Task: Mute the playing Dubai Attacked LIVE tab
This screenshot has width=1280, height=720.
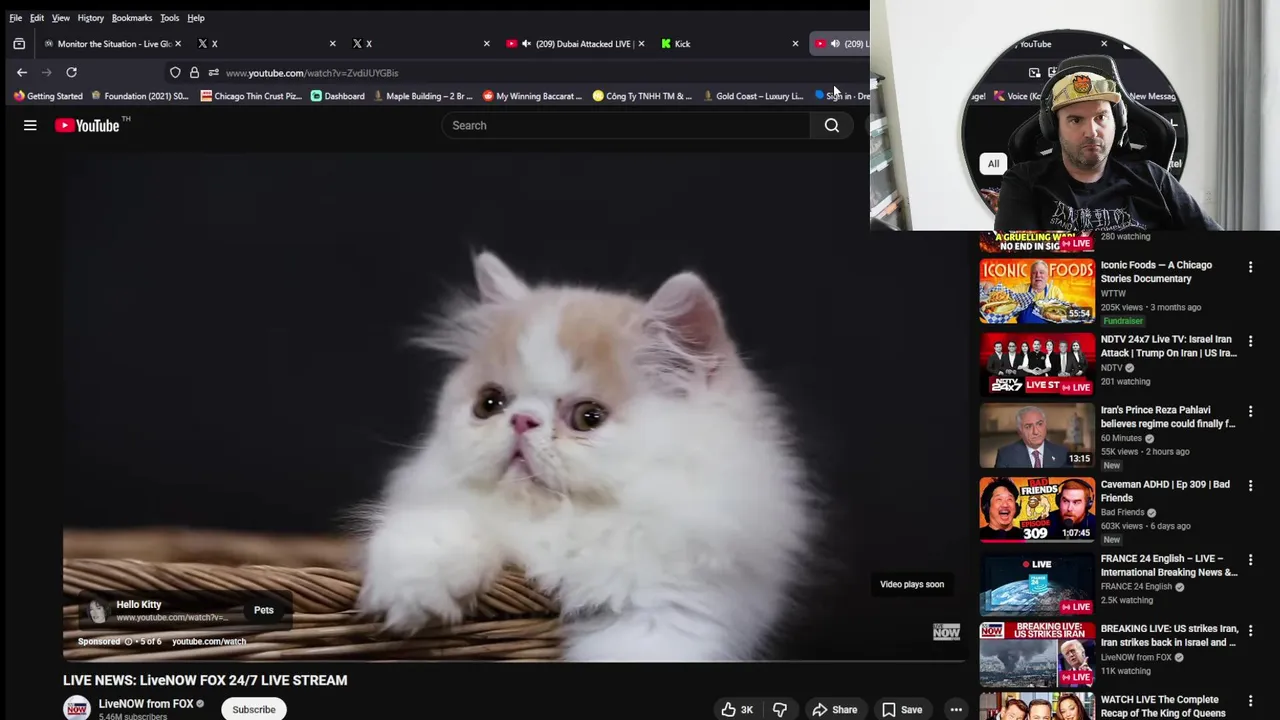Action: (526, 44)
